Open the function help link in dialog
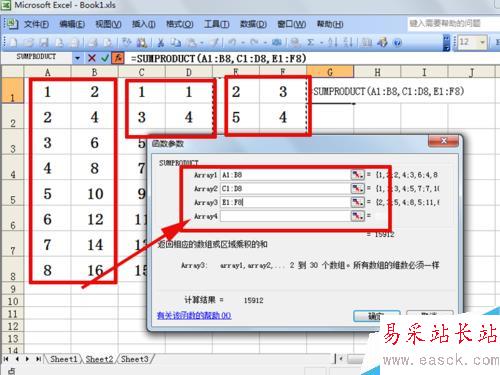500x375 pixels. pos(194,315)
